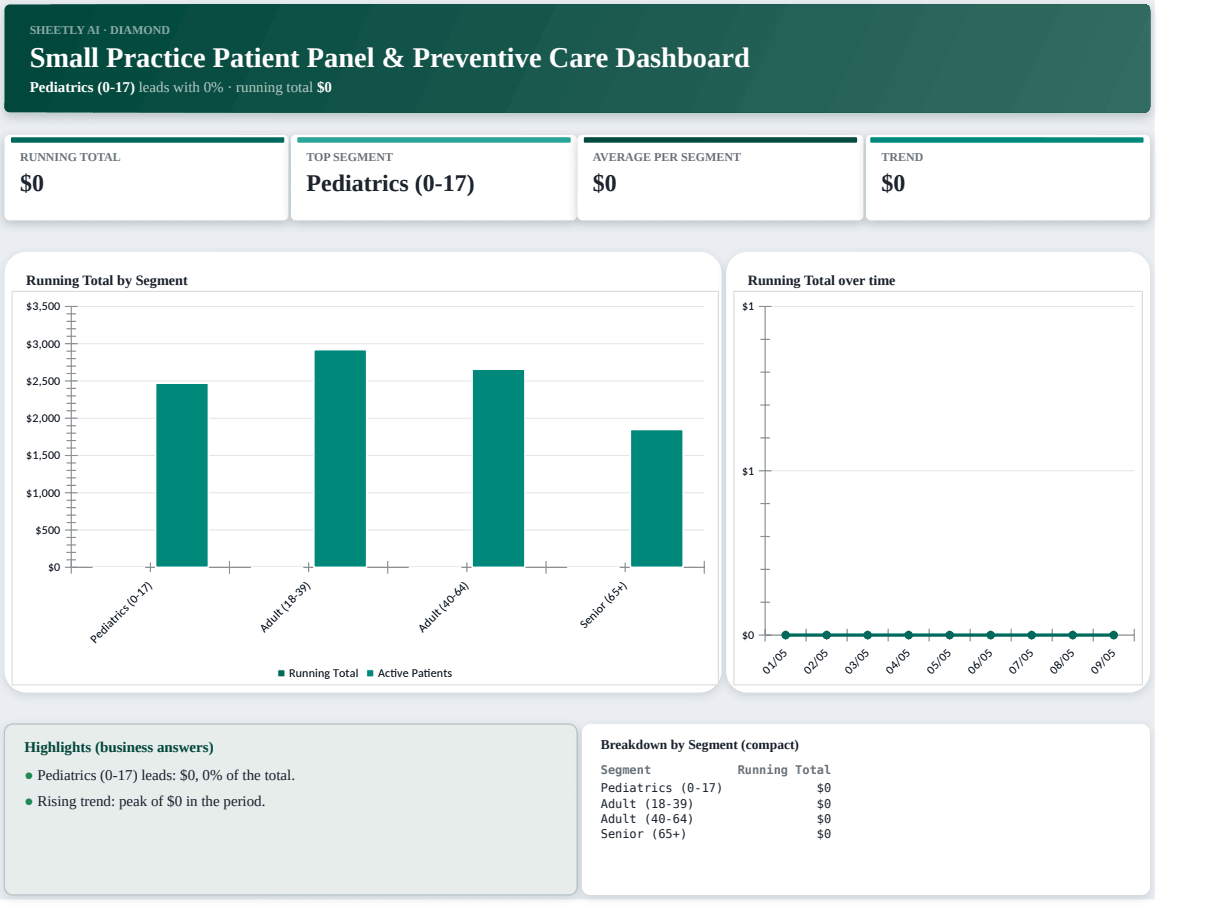This screenshot has height=922, width=1227.
Task: Click the 'Senior (65+)' row in breakdown table
Action: 715,834
